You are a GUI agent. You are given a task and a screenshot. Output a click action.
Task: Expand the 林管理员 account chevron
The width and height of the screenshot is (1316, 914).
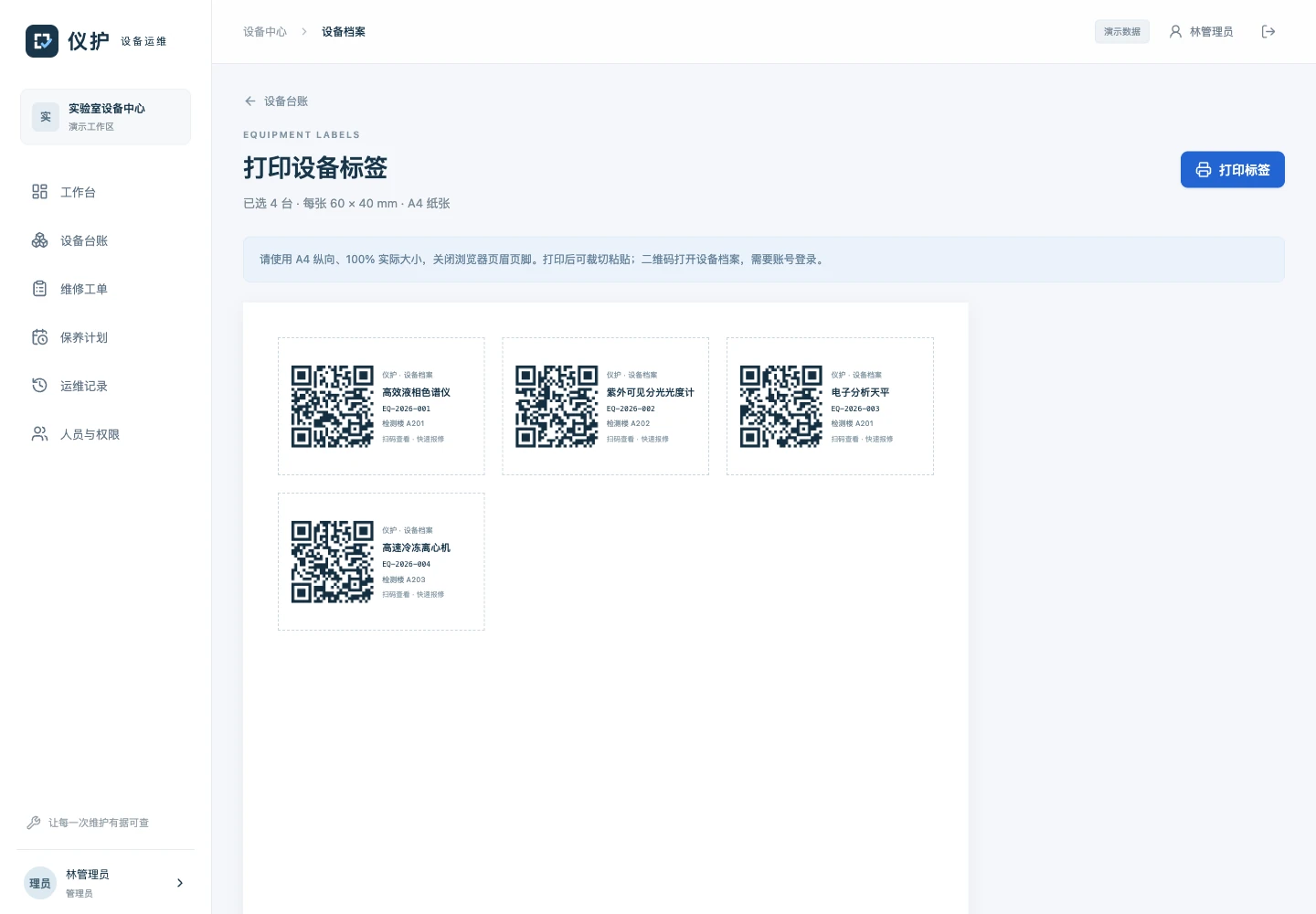(180, 883)
